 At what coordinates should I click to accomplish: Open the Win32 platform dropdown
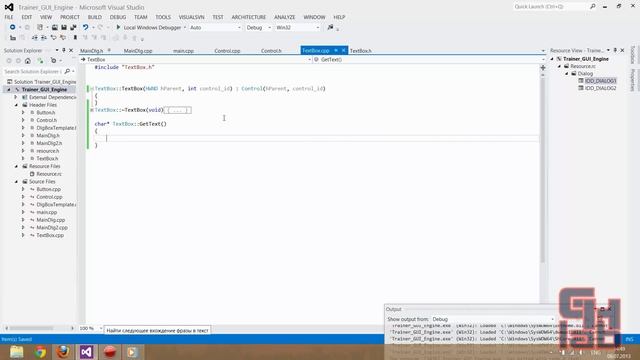coord(318,27)
